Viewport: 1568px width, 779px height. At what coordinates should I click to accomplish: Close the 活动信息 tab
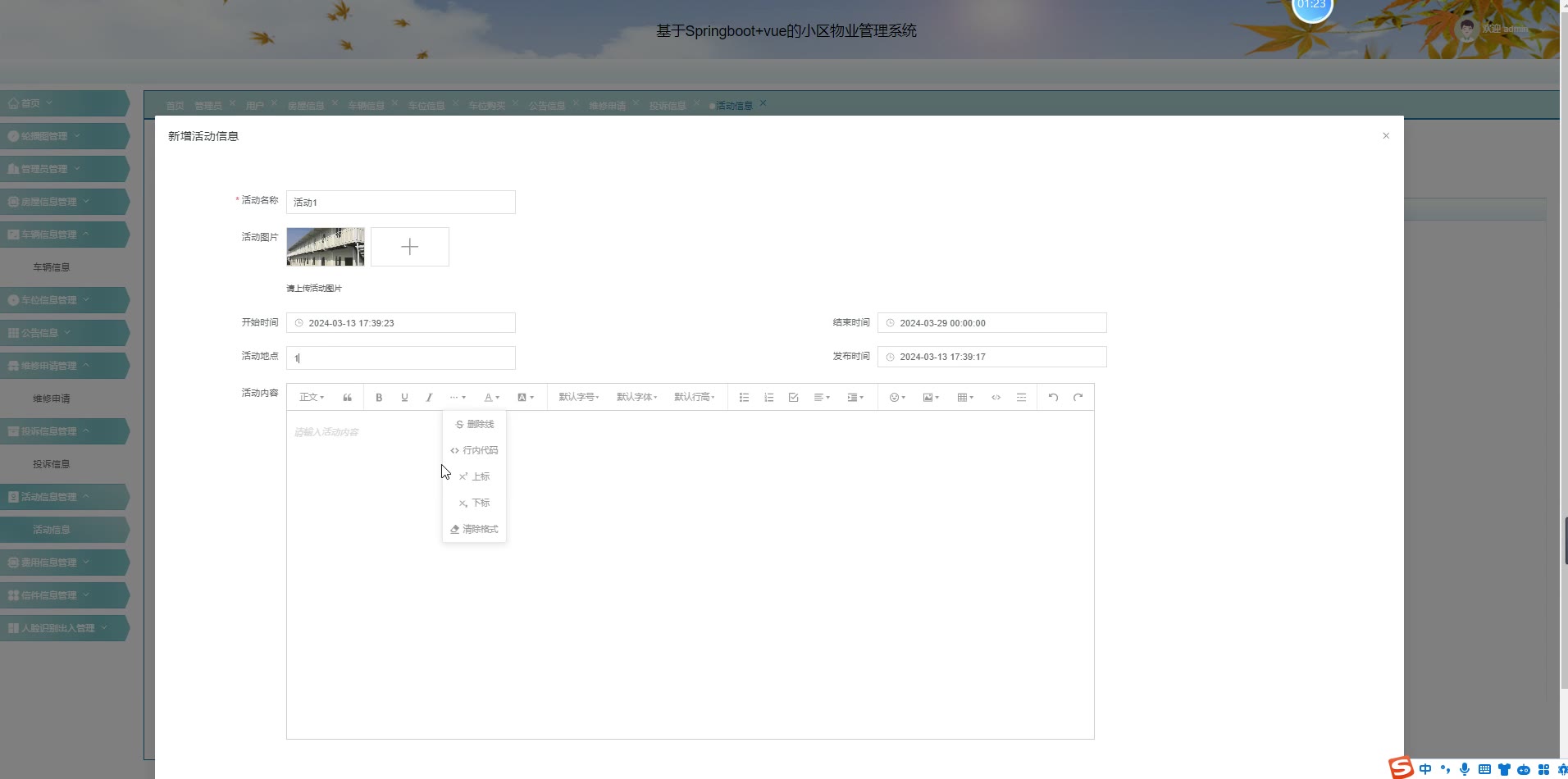click(763, 103)
